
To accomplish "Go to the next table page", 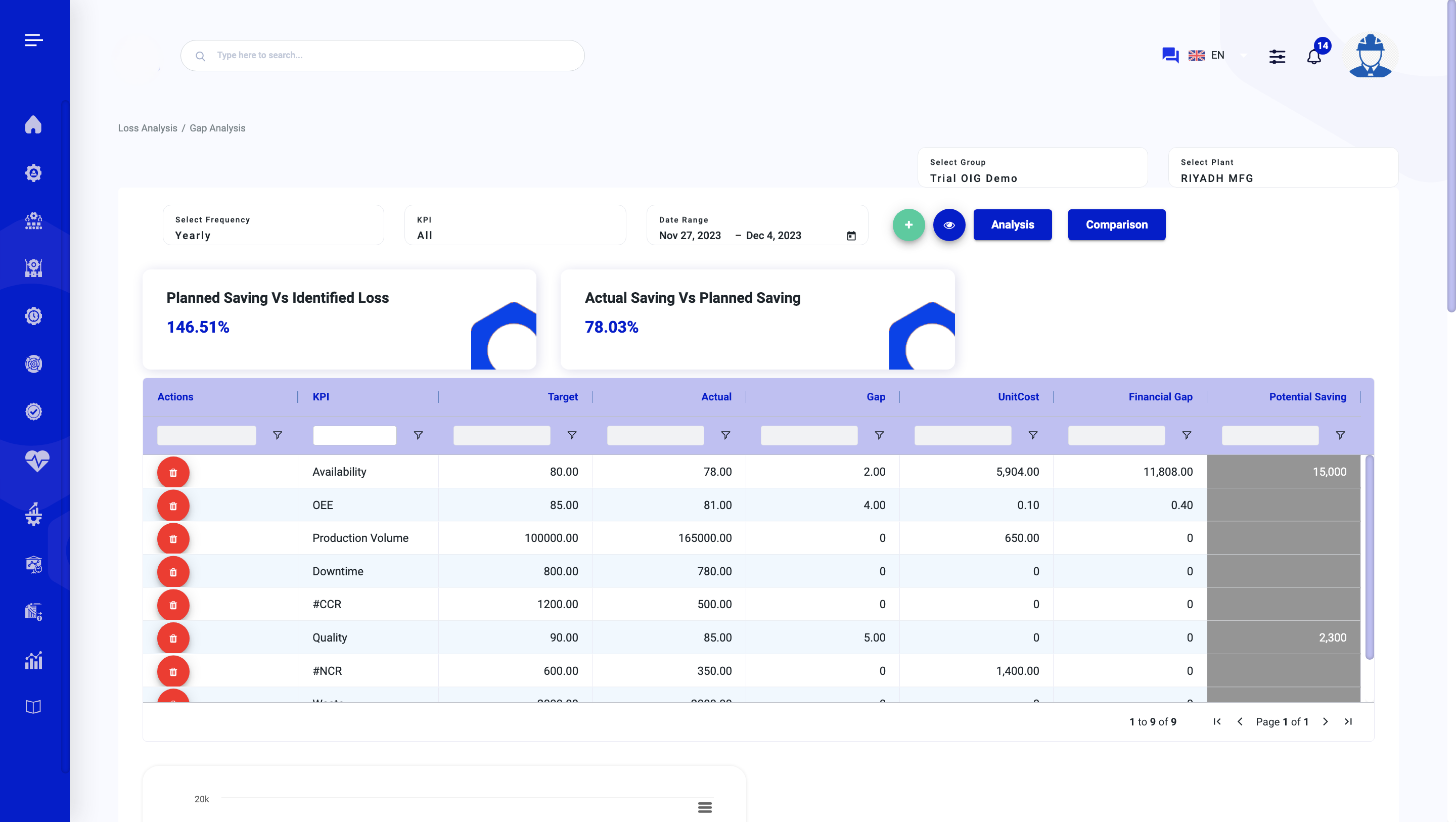I will click(1326, 722).
